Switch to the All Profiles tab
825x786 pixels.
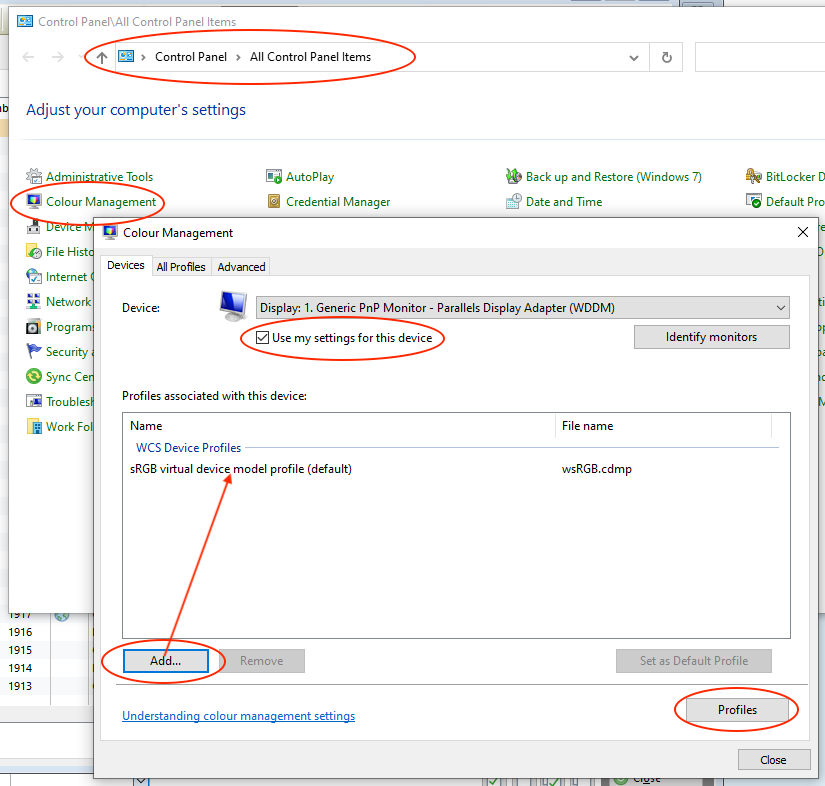[x=181, y=267]
